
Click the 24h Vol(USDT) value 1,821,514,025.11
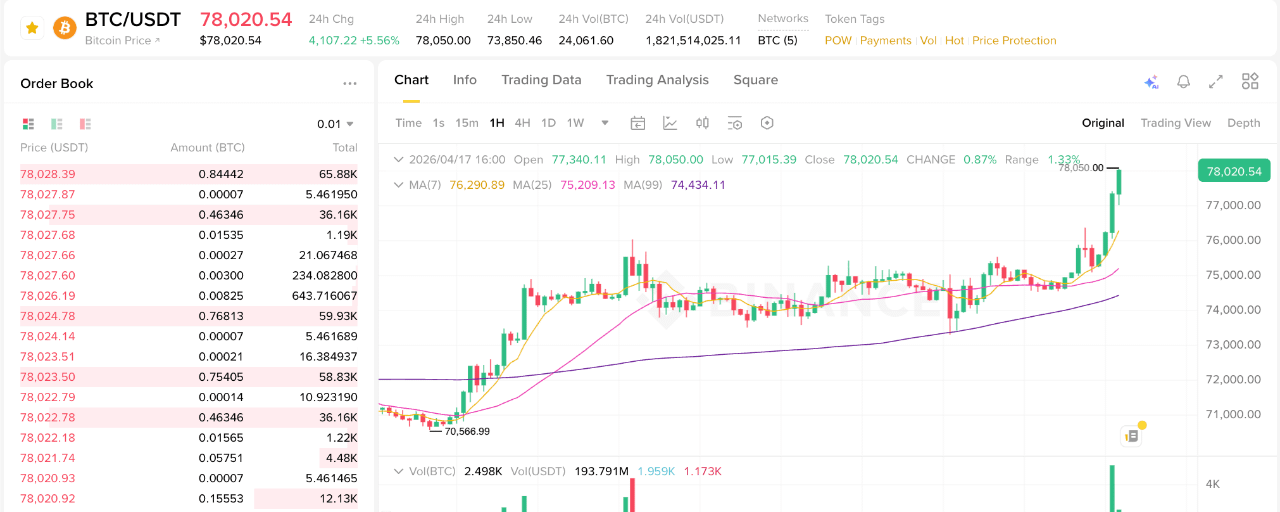point(693,41)
